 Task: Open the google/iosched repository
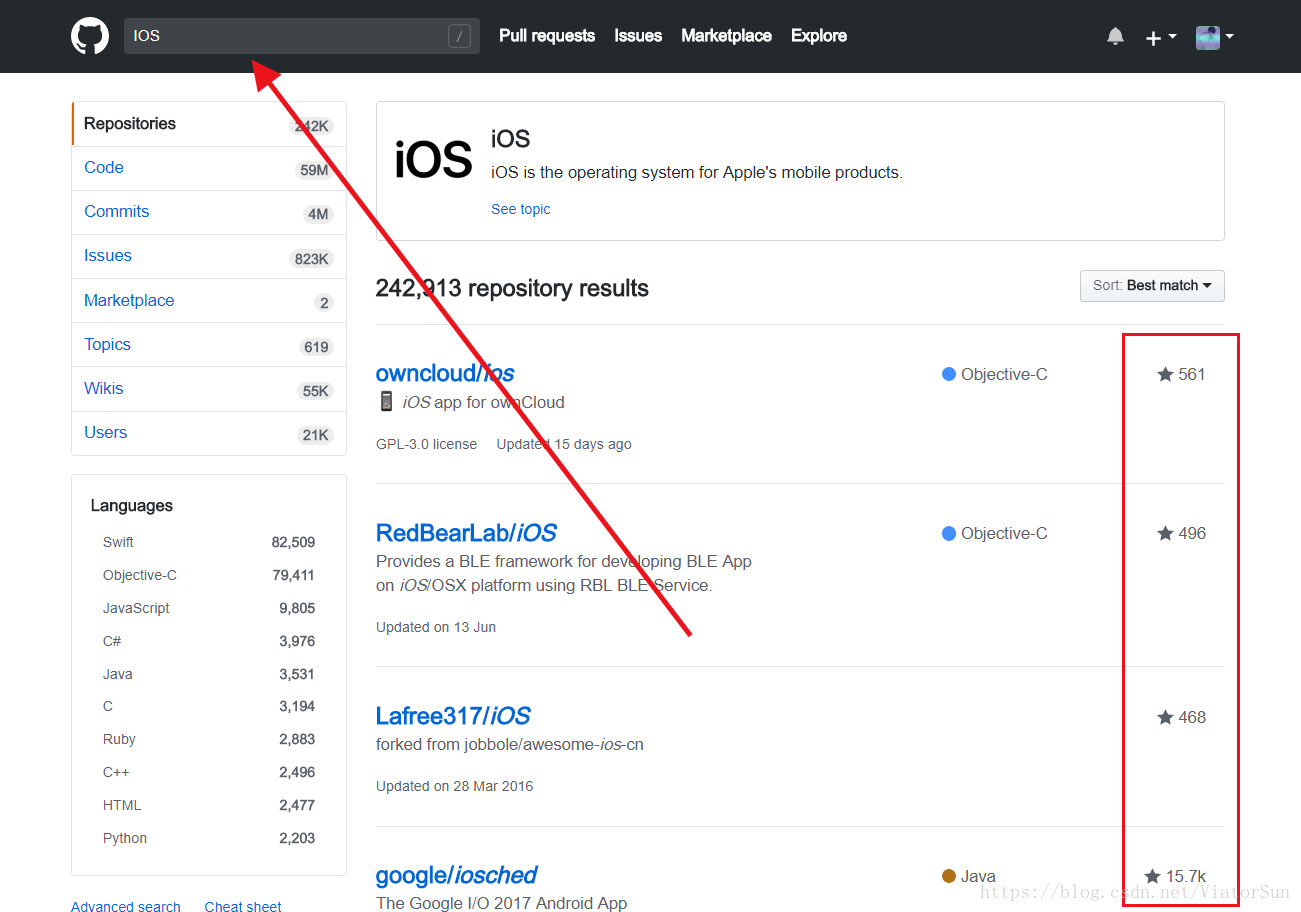456,875
